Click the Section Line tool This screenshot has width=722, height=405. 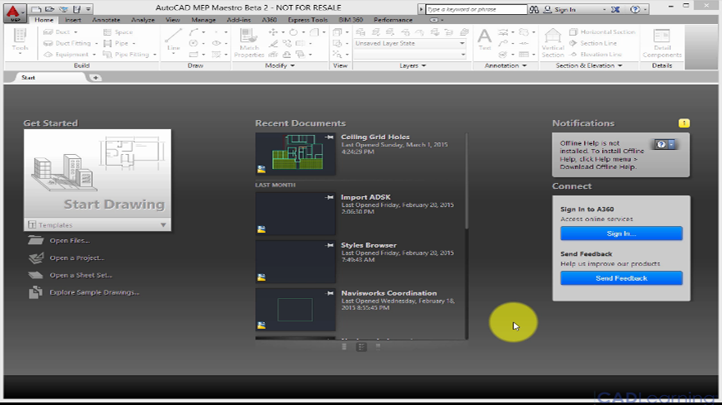(x=593, y=43)
